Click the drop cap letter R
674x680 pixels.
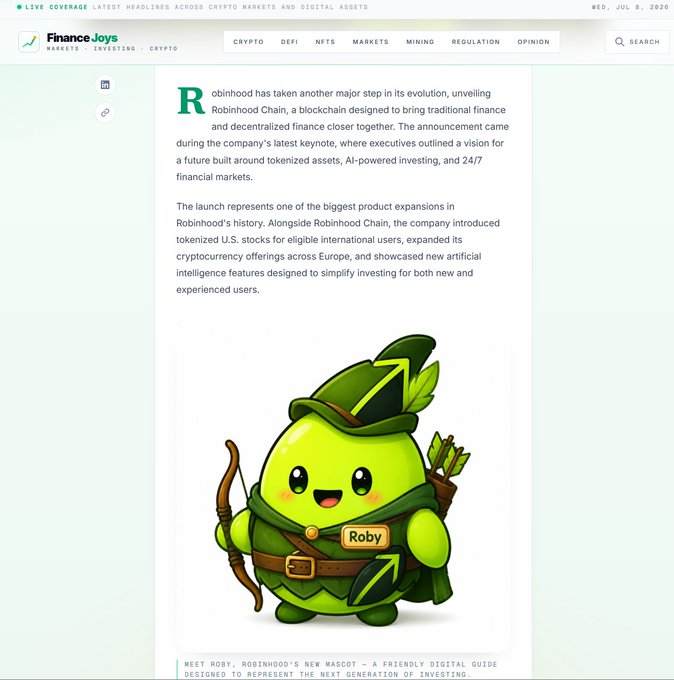click(x=191, y=101)
